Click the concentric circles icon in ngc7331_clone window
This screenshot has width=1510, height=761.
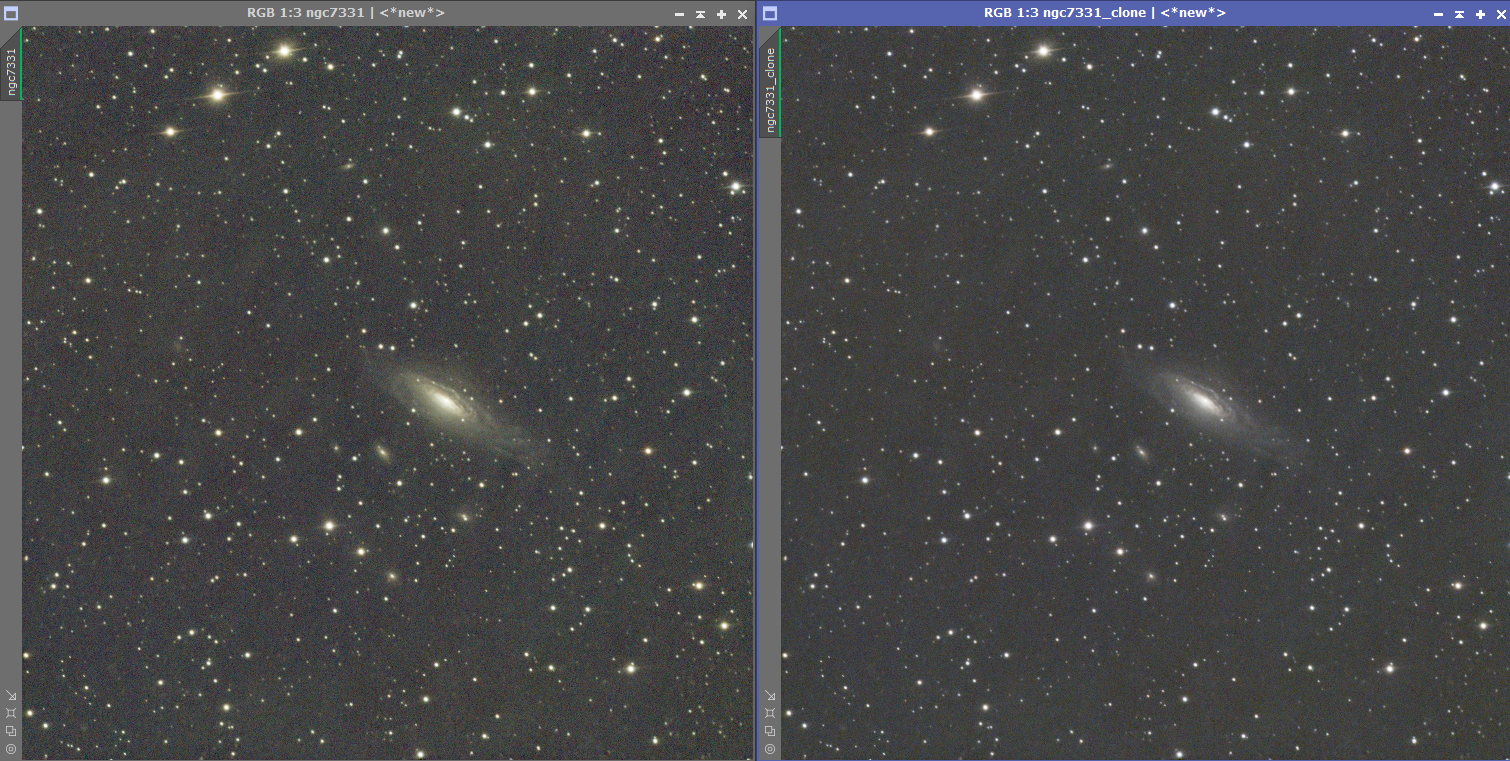pos(769,748)
